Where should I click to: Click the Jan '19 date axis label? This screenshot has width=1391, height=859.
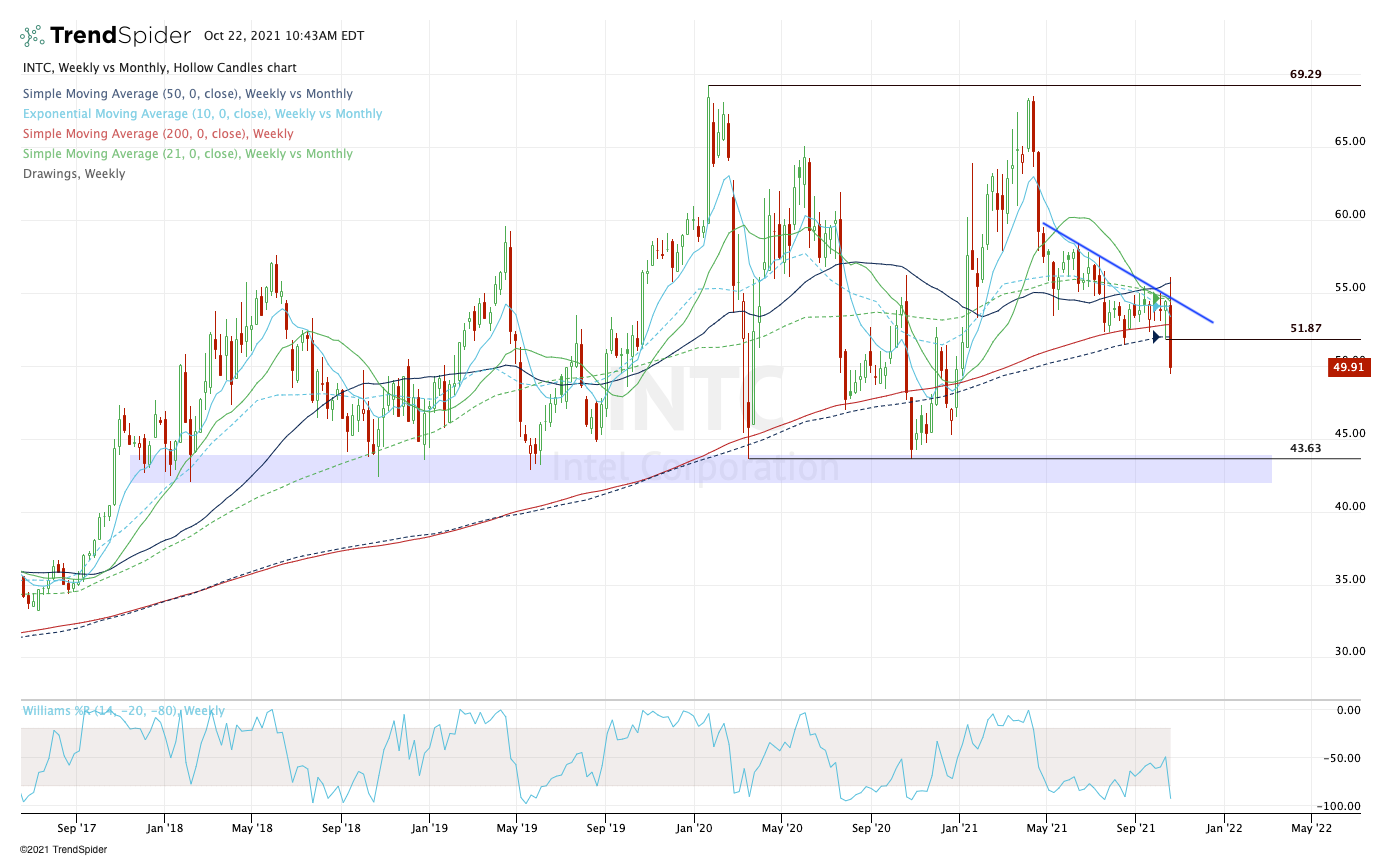coord(429,828)
